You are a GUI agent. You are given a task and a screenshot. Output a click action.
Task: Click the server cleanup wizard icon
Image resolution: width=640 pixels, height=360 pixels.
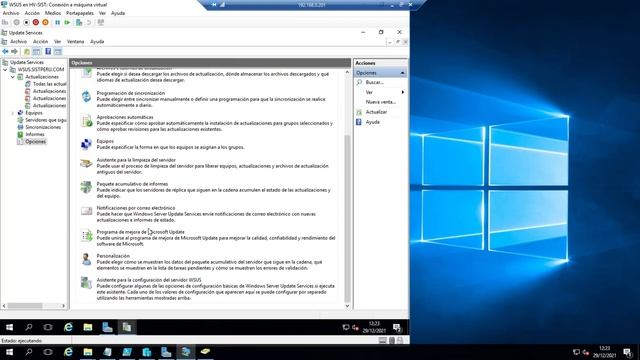coord(86,163)
